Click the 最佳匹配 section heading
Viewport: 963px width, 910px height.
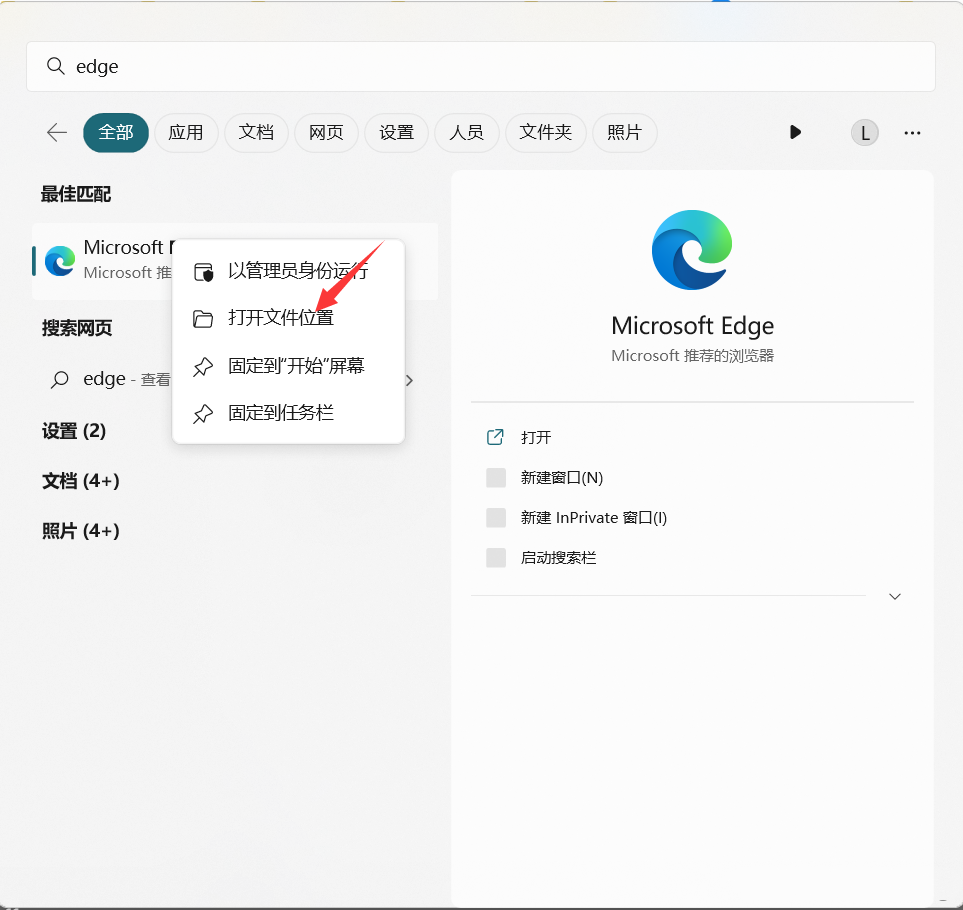point(76,194)
